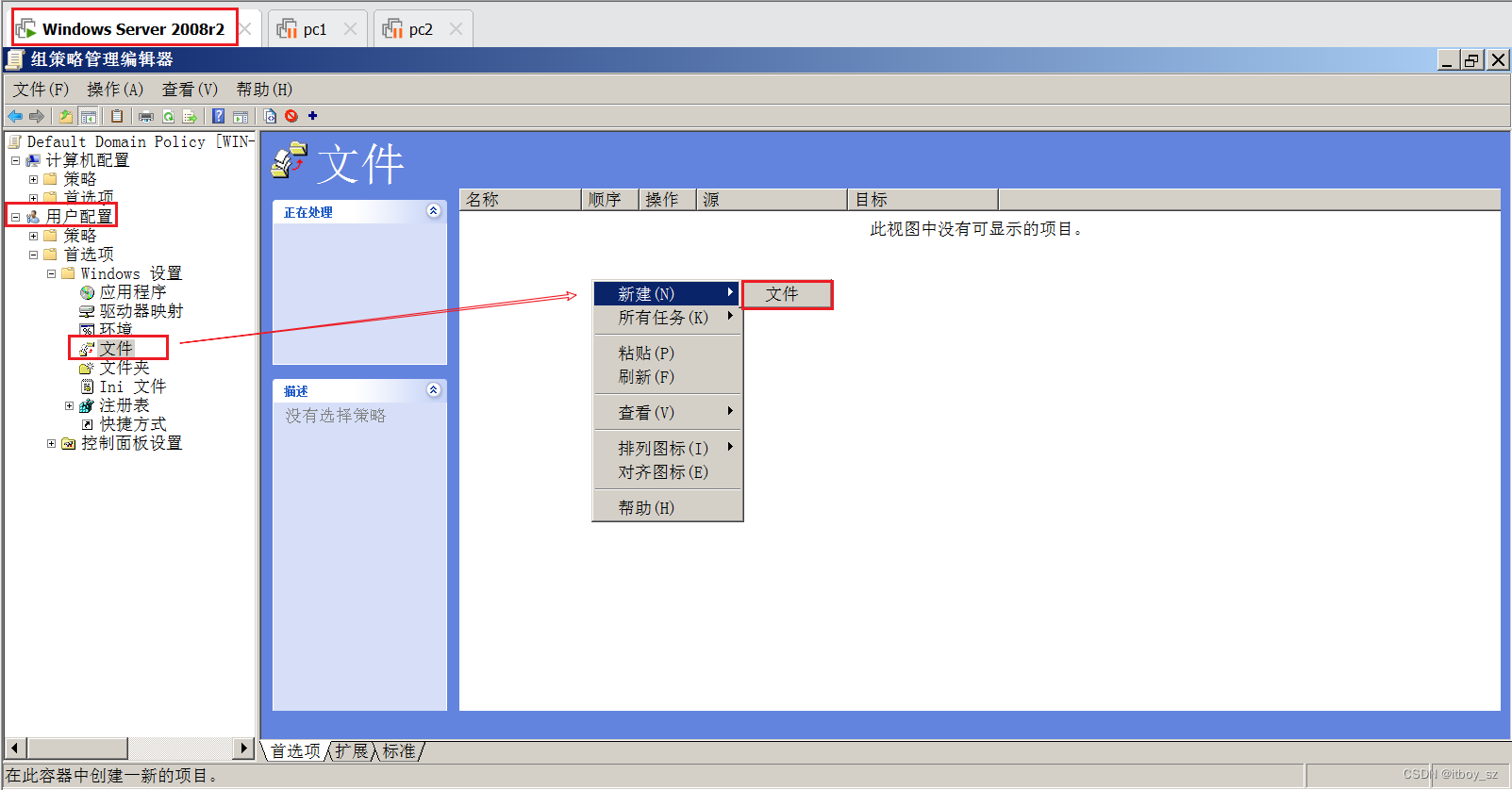1512x790 pixels.
Task: Expand 策略 under 用户配置
Action: 33,236
